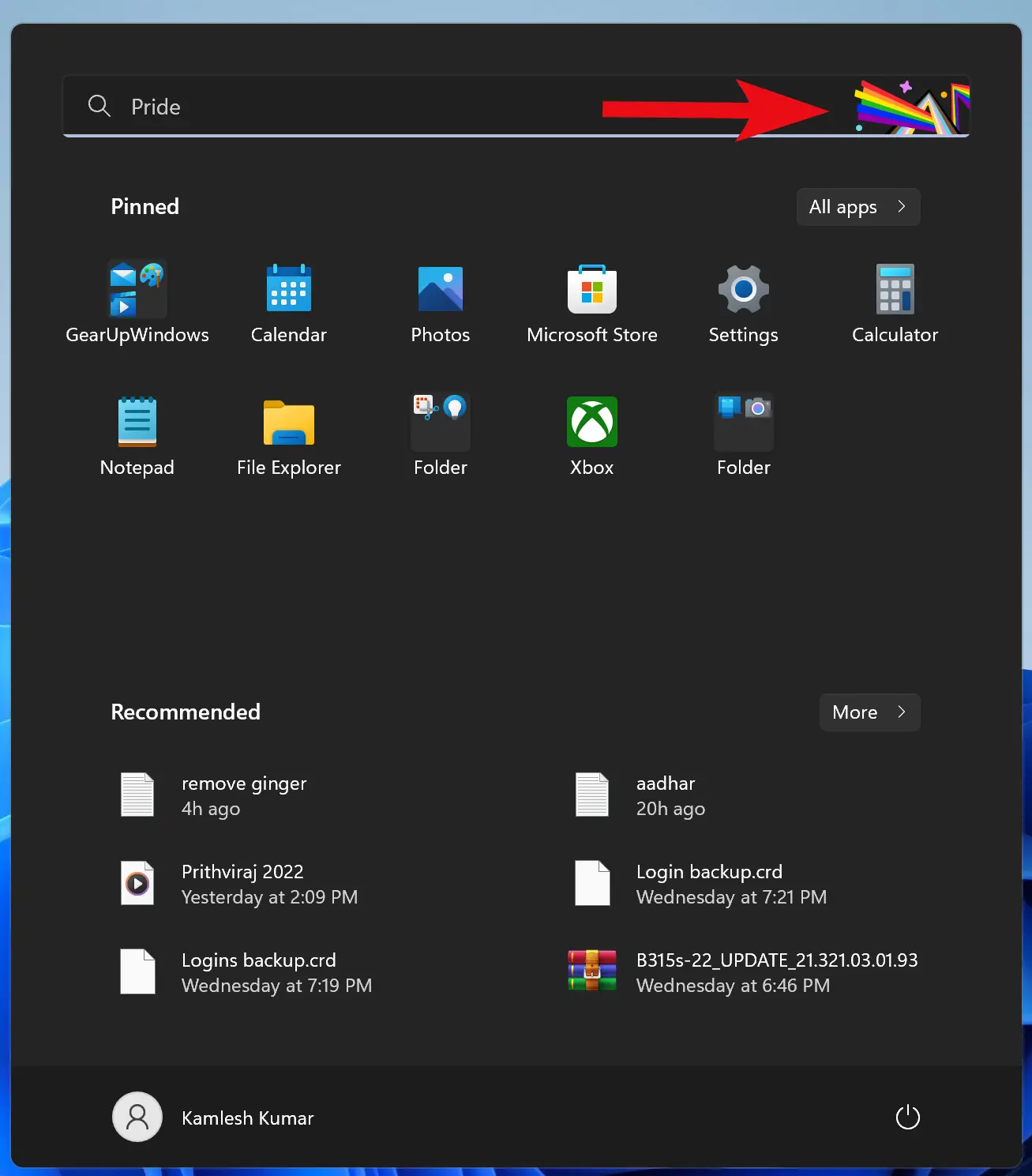Open the pinned Folder next to Xbox
The width and height of the screenshot is (1032, 1176).
point(743,434)
